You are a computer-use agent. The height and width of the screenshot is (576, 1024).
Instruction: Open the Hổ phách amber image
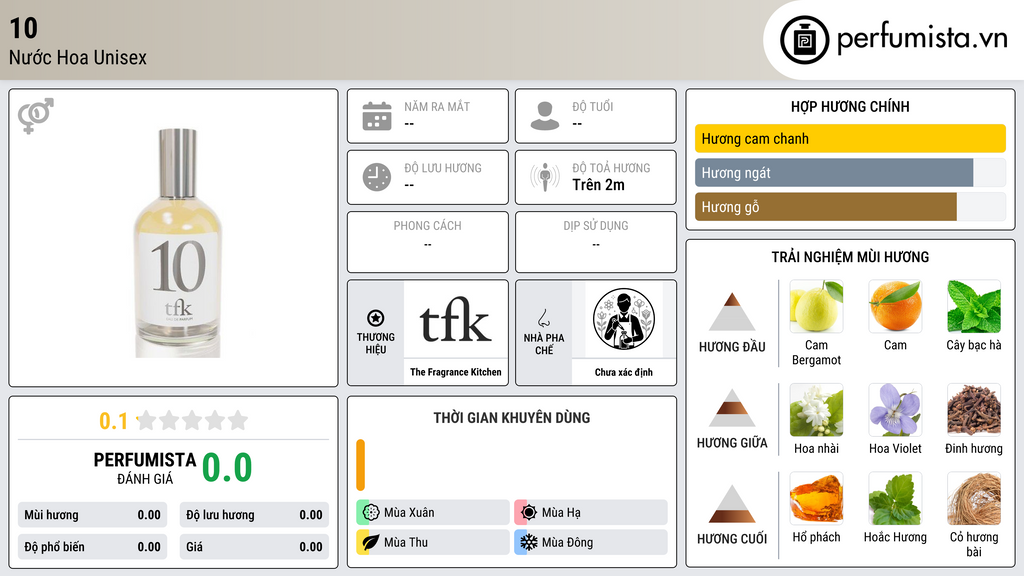816,498
